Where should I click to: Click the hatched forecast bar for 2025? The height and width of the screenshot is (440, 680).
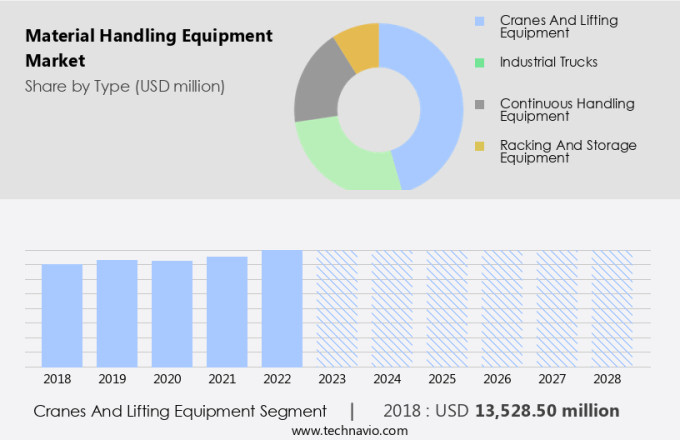coord(447,309)
